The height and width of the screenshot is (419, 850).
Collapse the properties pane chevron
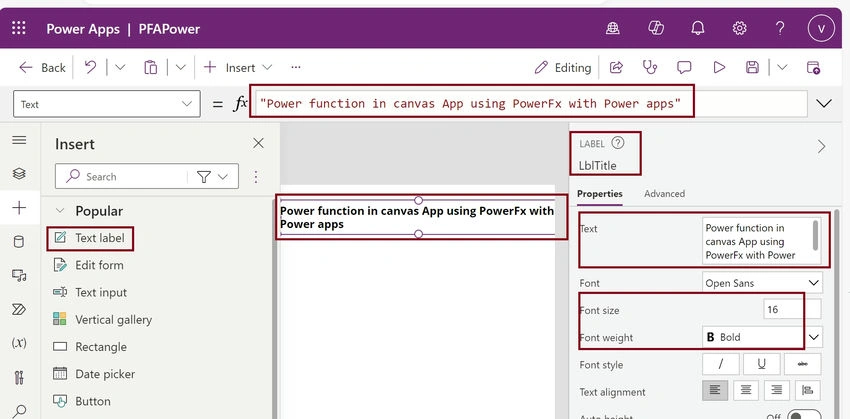822,146
